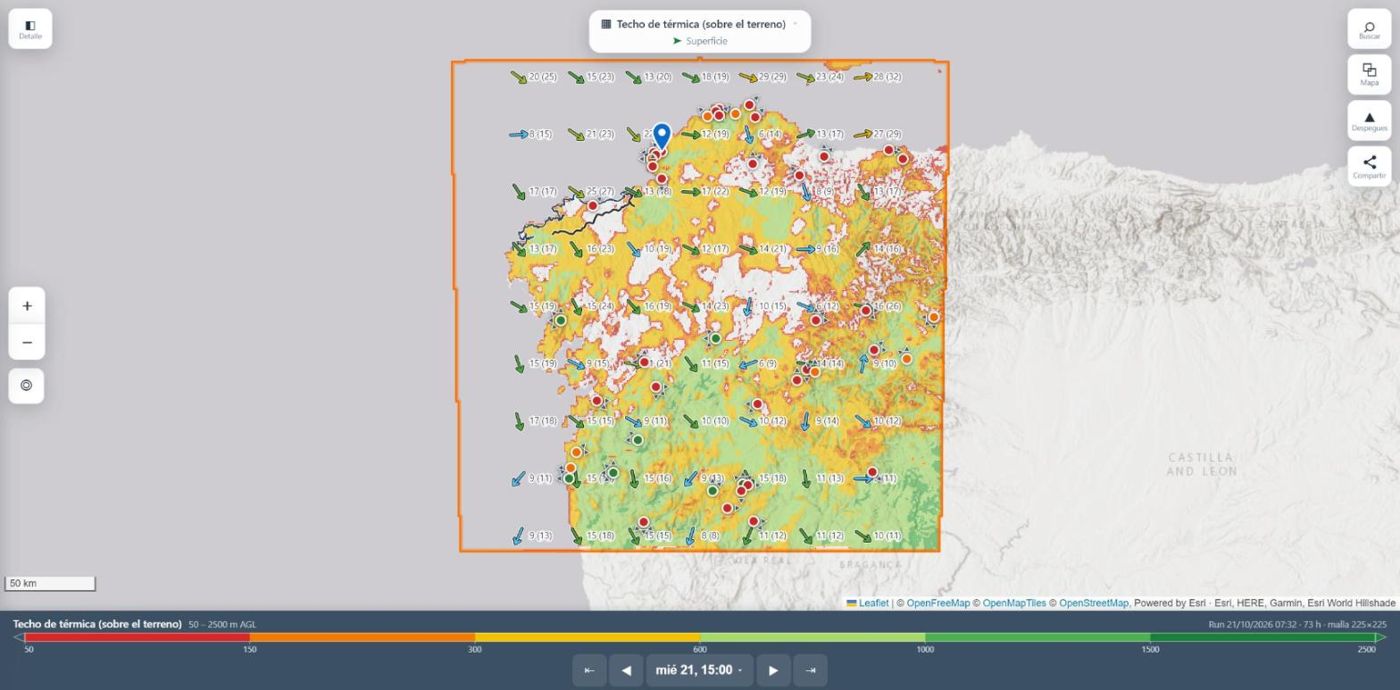Open the Detalle side panel

click(x=30, y=29)
